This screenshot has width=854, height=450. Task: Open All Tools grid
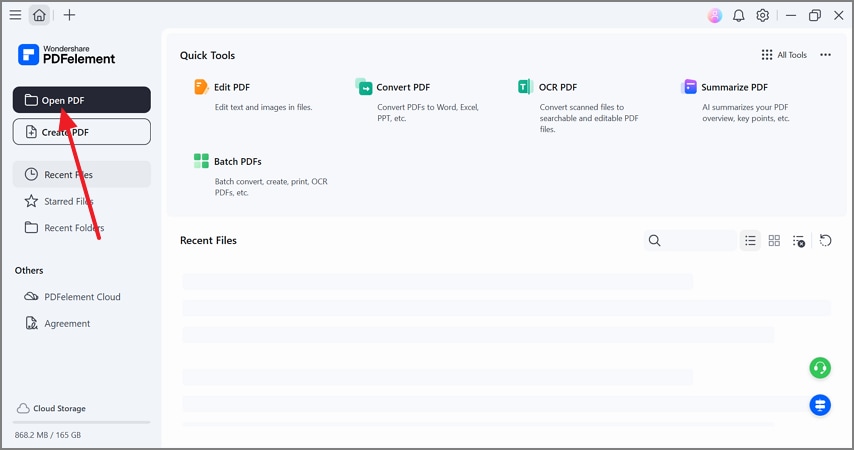click(x=784, y=55)
